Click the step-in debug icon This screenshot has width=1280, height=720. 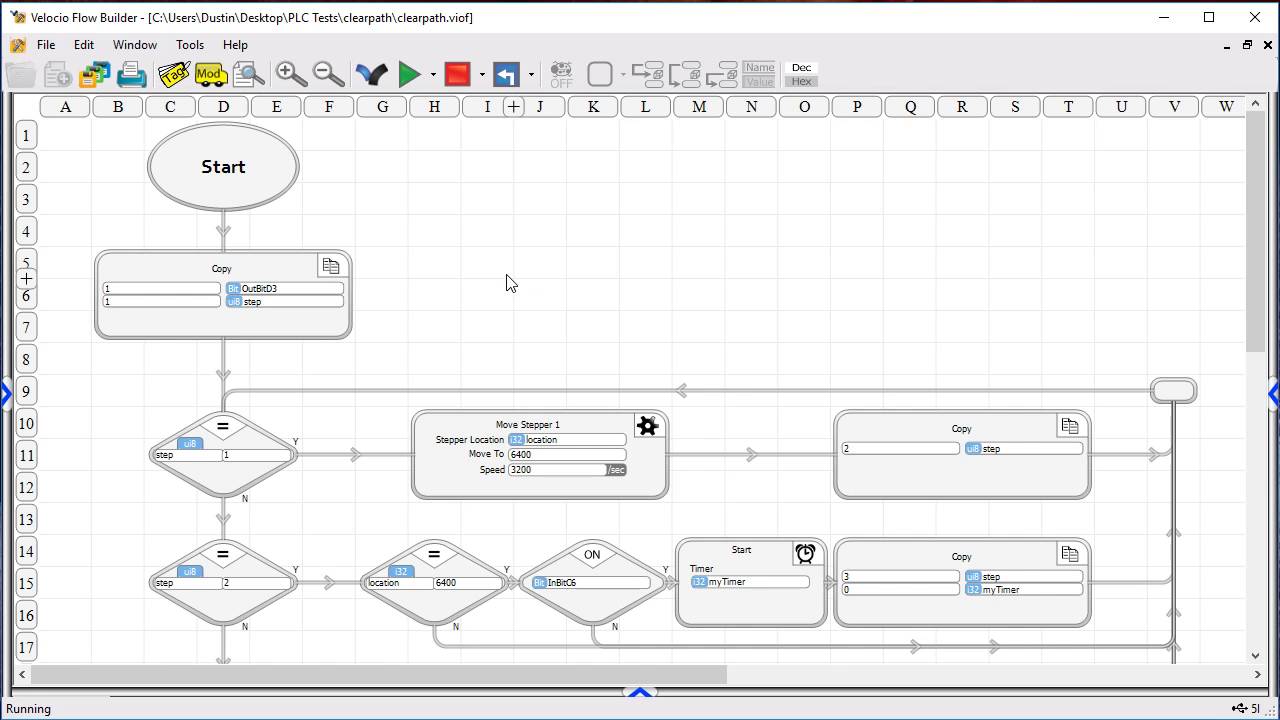648,74
